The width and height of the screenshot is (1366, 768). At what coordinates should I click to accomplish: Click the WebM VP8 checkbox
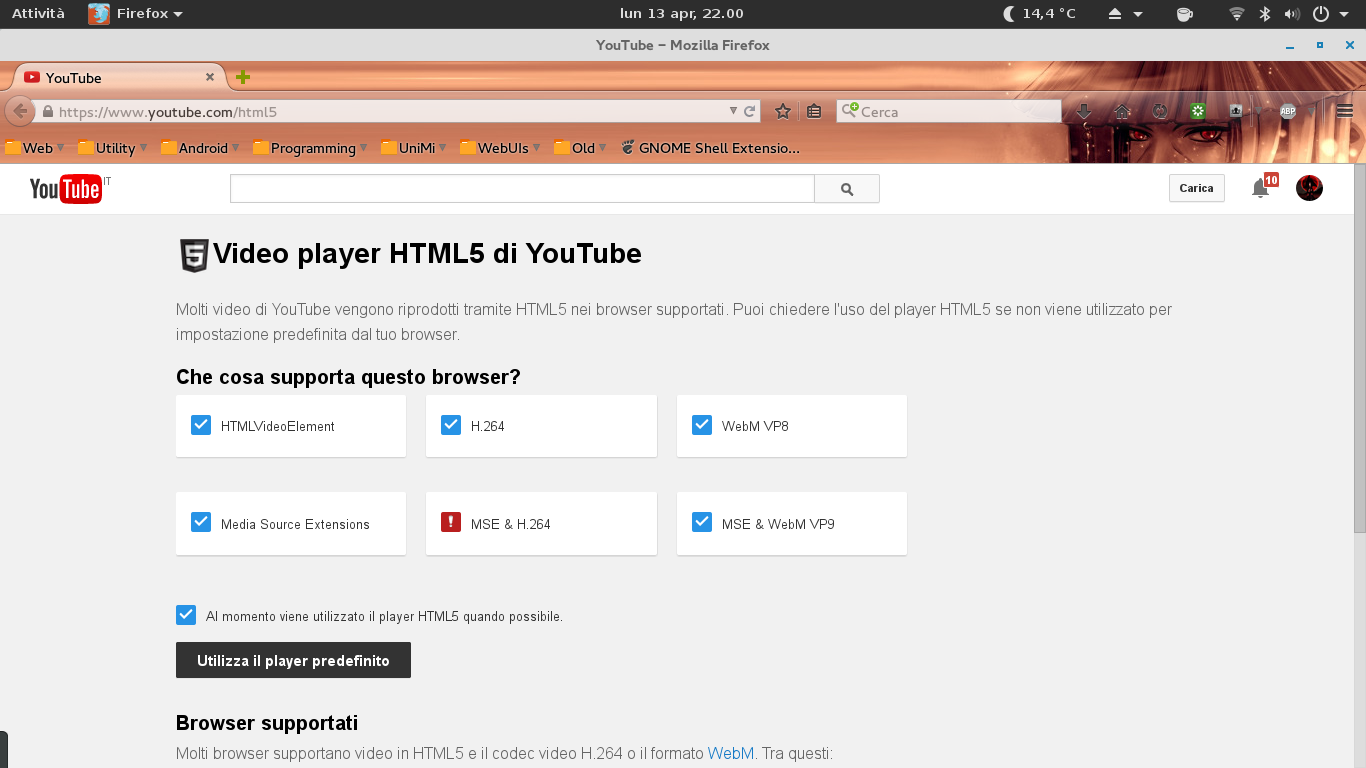(702, 424)
